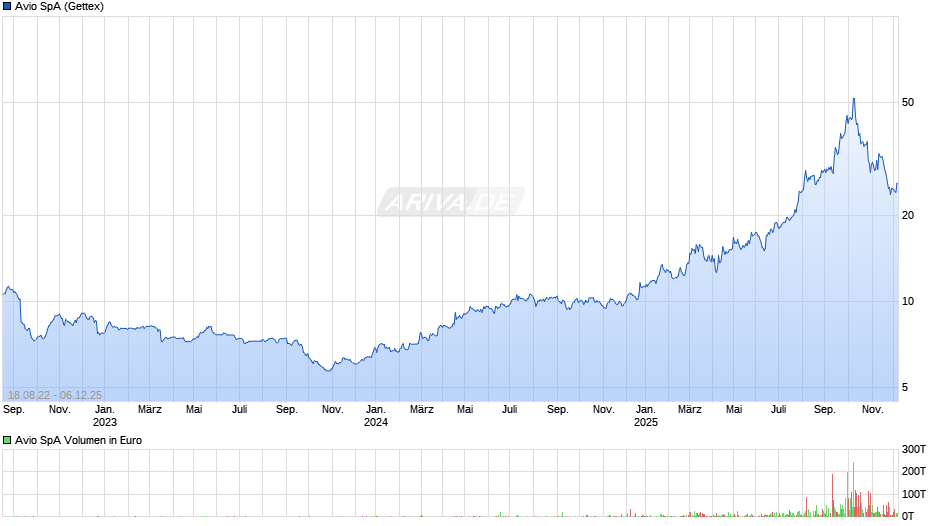Select the 'Avio SpA Volumen in Euro' label
The width and height of the screenshot is (940, 526).
pos(79,440)
